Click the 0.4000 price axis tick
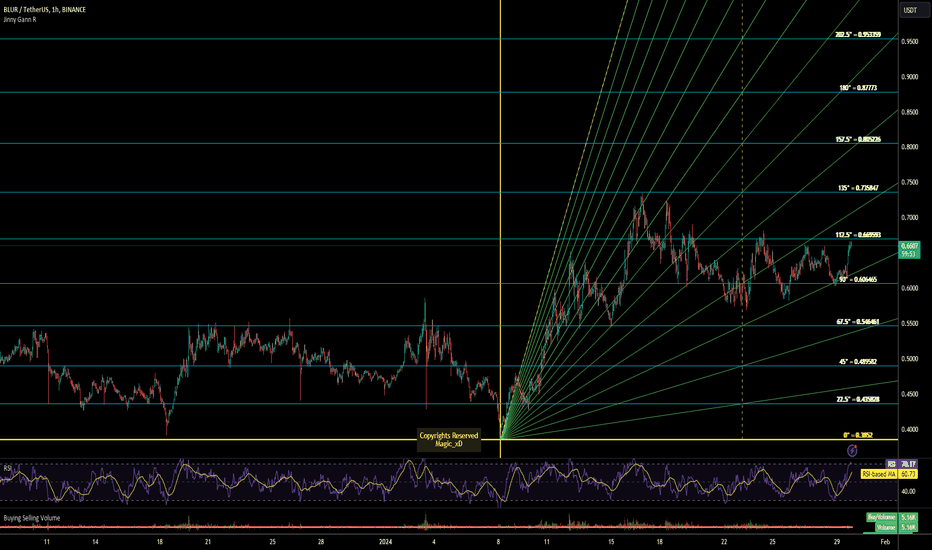 pos(909,429)
